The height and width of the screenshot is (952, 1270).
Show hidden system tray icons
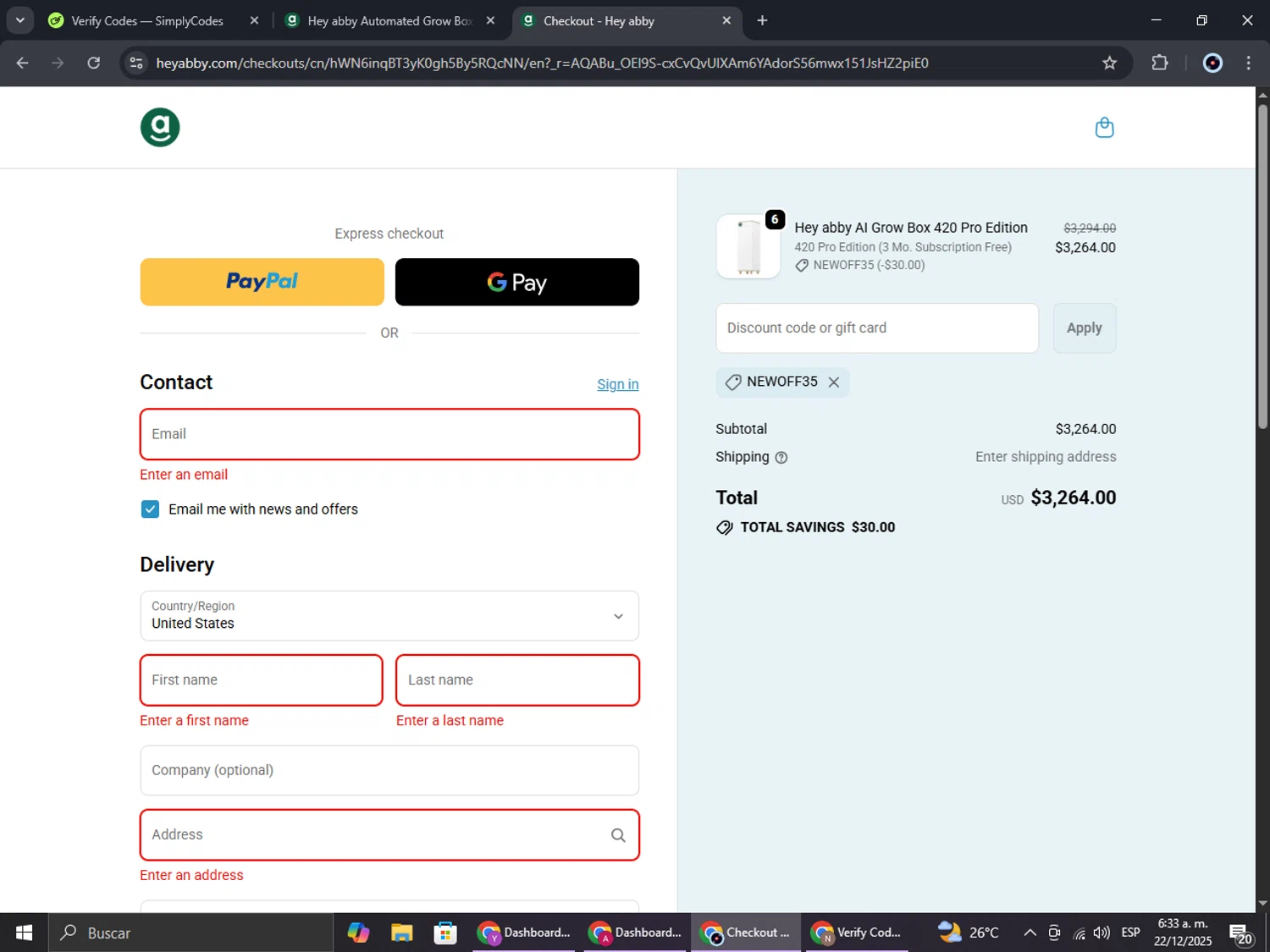[1030, 933]
